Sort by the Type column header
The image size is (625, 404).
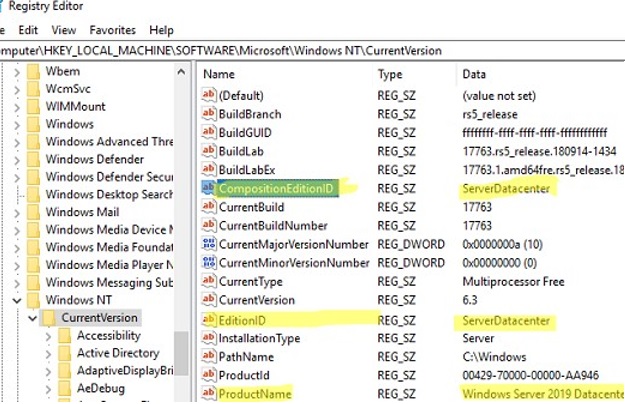tap(392, 74)
